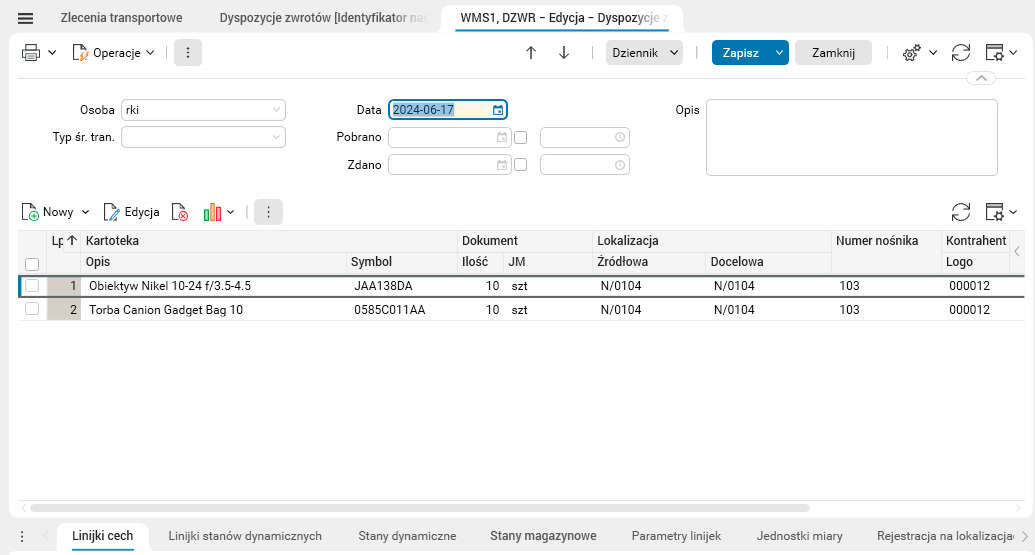Open the Pobrano calendar picker icon
Image resolution: width=1035 pixels, height=555 pixels.
point(502,137)
